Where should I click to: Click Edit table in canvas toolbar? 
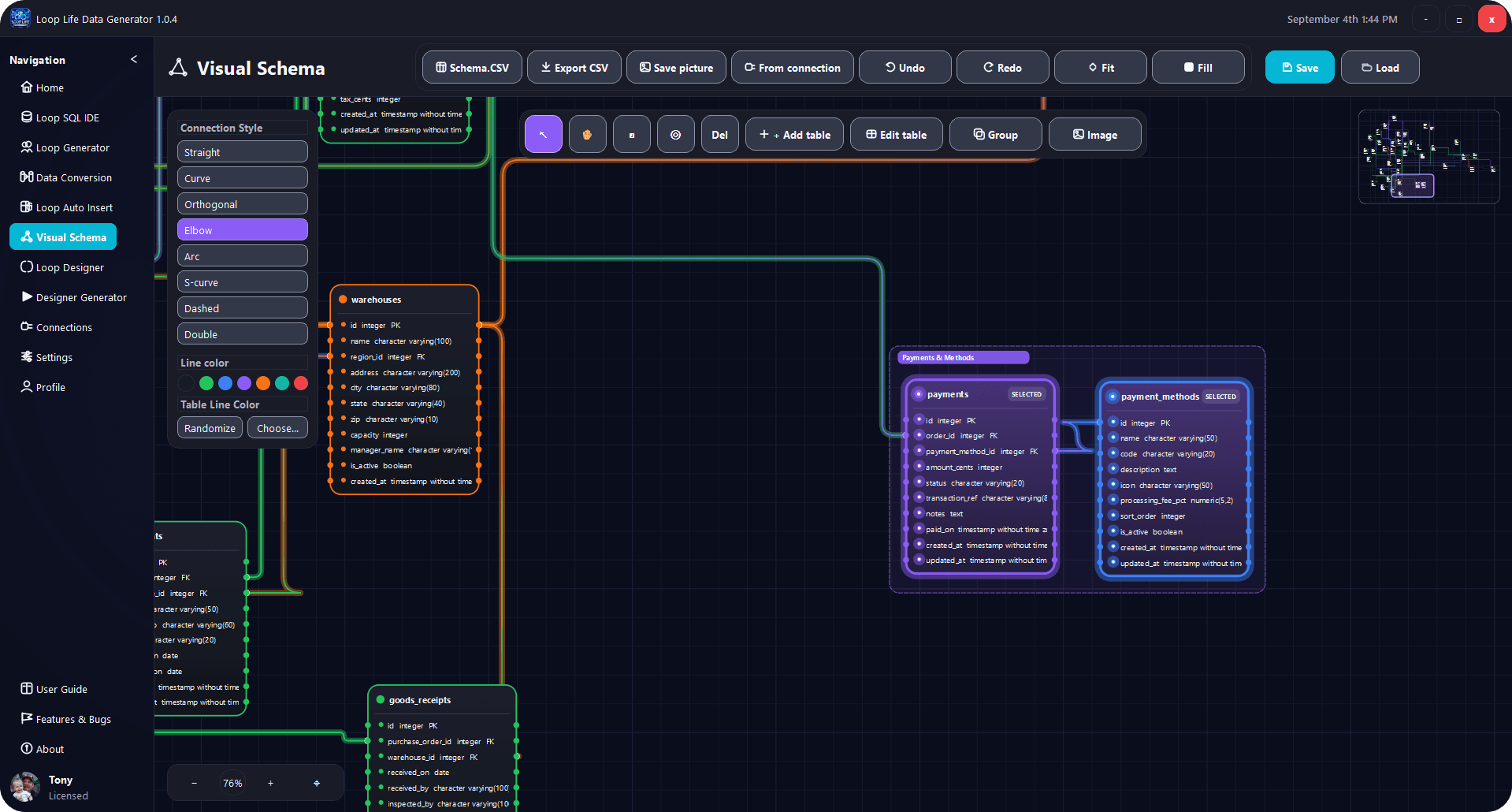pyautogui.click(x=896, y=134)
